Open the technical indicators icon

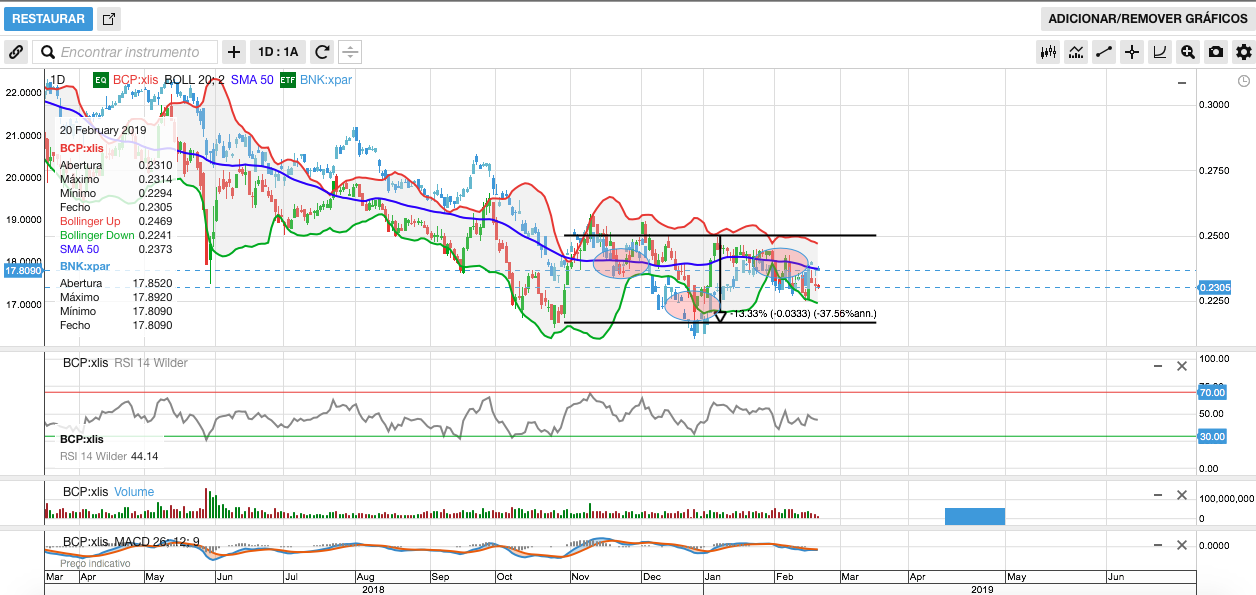[x=1076, y=52]
